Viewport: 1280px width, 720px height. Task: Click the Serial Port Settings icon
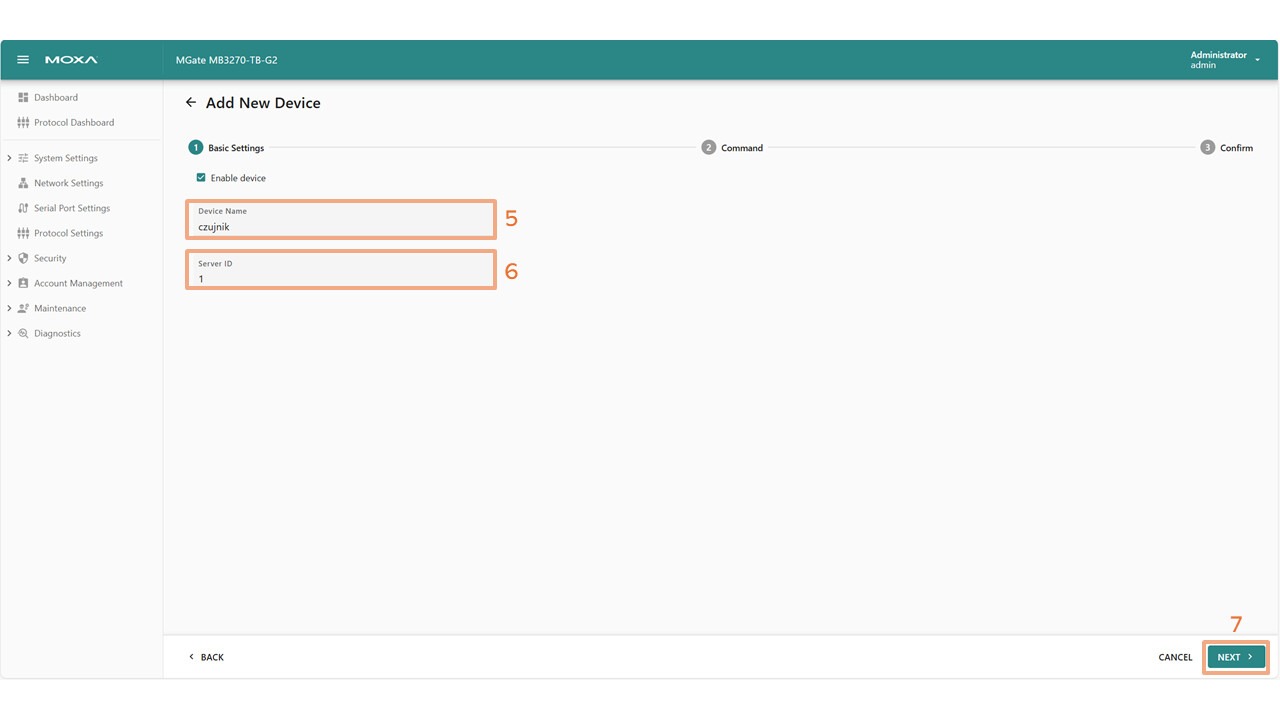pos(23,208)
